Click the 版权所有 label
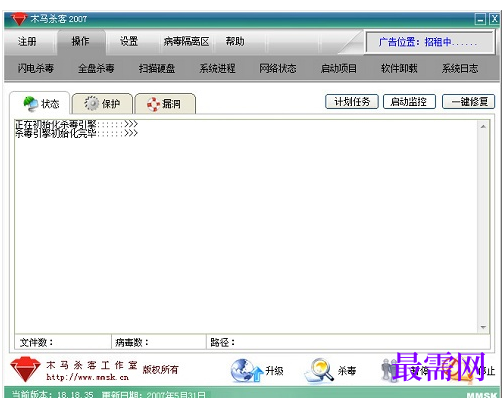This screenshot has height=398, width=504. coord(161,370)
